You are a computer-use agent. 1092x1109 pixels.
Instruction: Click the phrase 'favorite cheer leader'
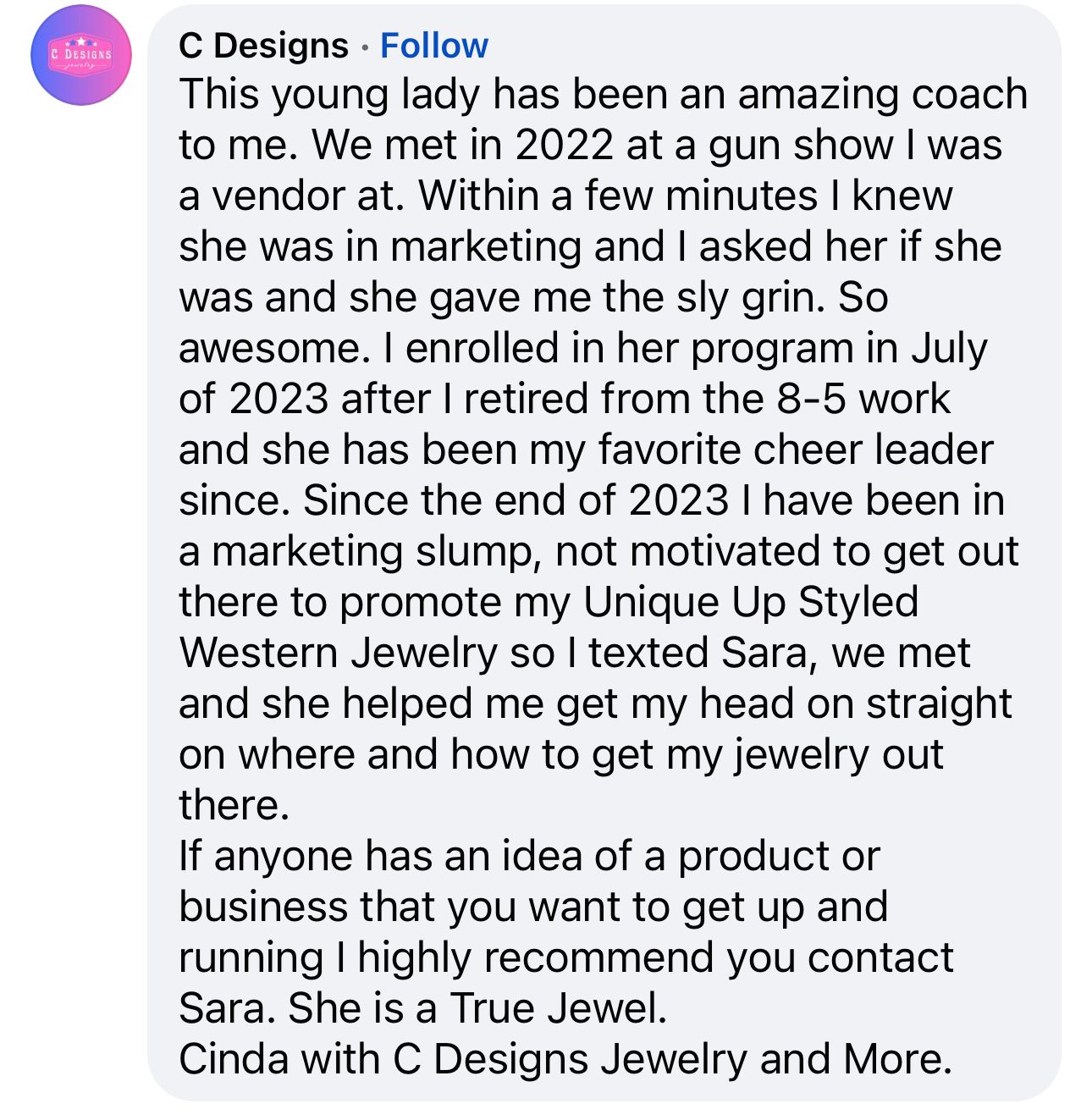796,450
